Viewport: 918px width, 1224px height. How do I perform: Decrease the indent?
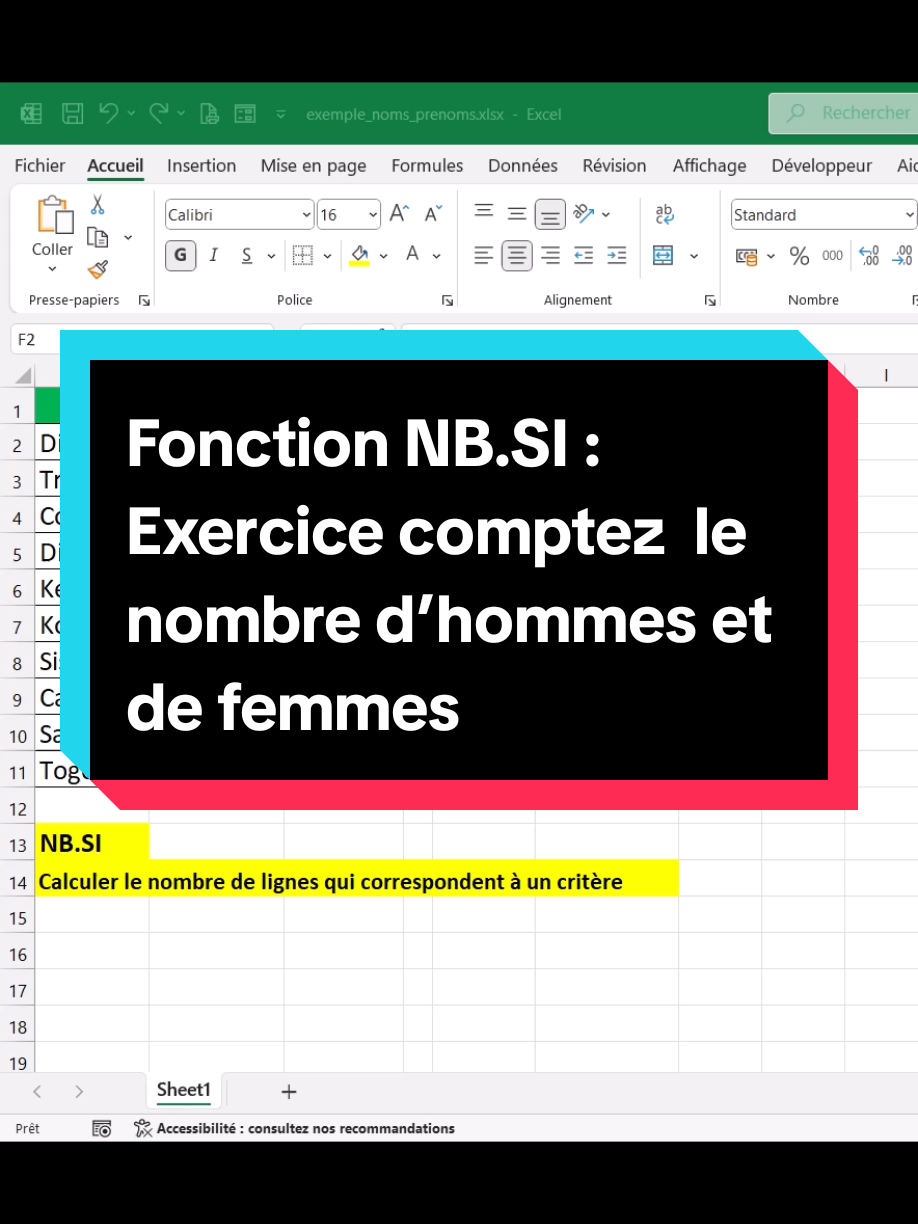(x=584, y=256)
